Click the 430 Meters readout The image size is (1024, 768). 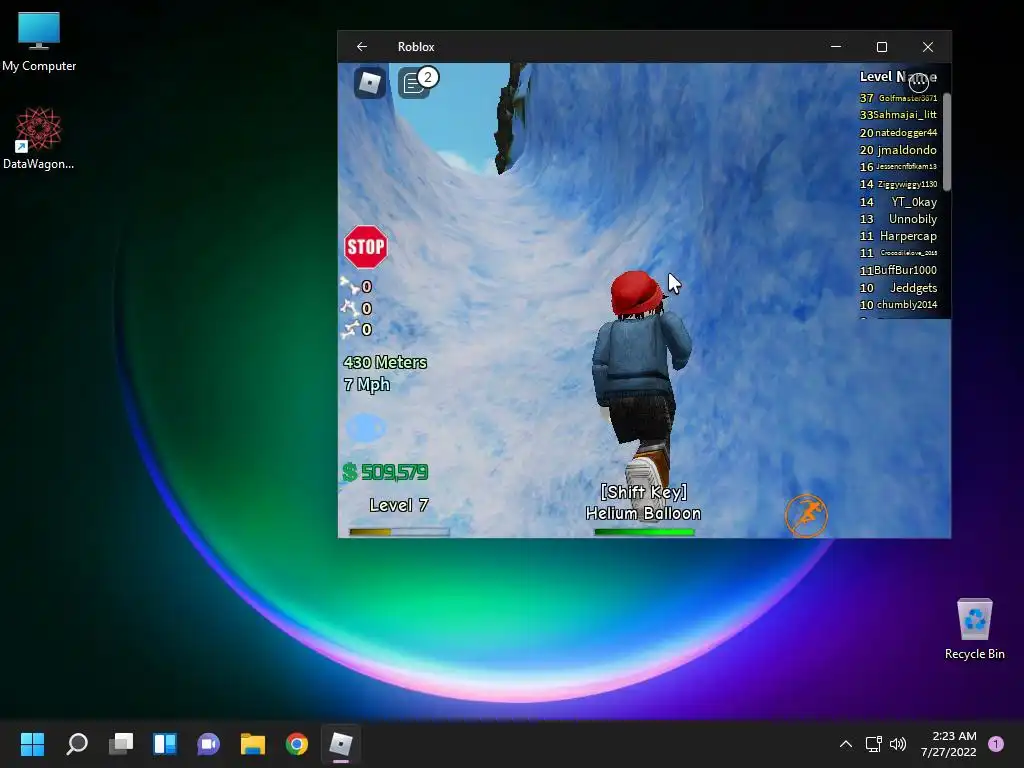point(385,362)
